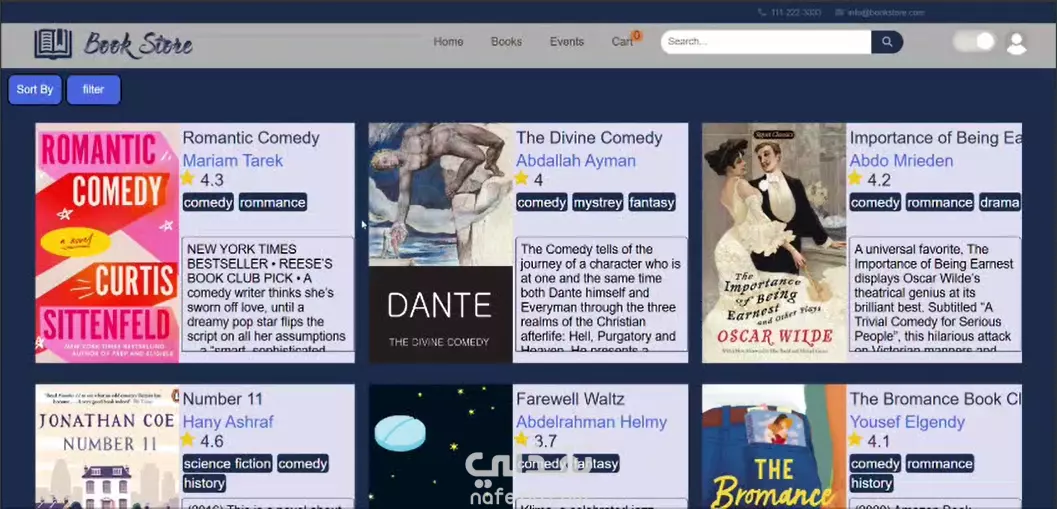Viewport: 1057px width, 509px height.
Task: Click the star icon on Farewell Waltz card
Action: (x=521, y=440)
